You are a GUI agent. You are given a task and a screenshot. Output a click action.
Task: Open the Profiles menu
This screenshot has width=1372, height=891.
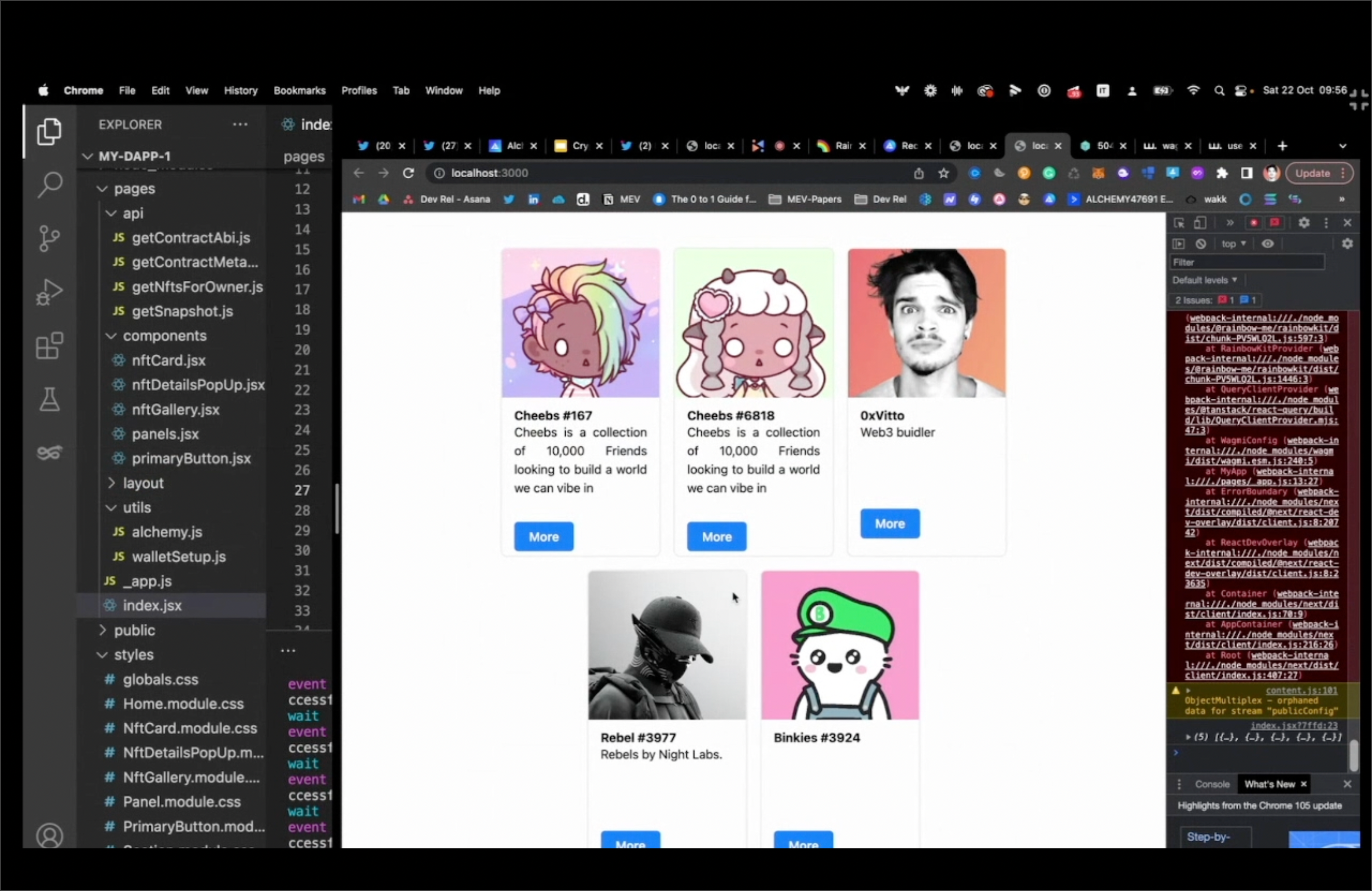358,90
